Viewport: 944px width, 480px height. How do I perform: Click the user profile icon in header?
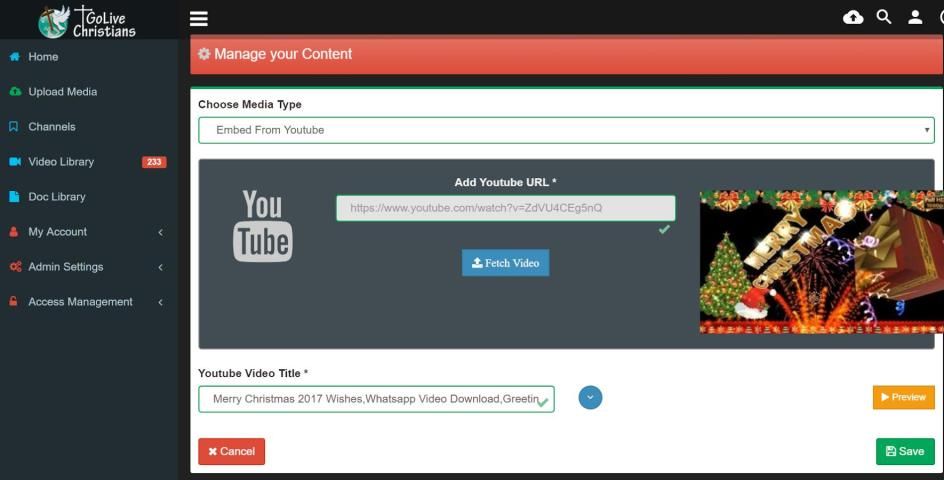pyautogui.click(x=915, y=17)
